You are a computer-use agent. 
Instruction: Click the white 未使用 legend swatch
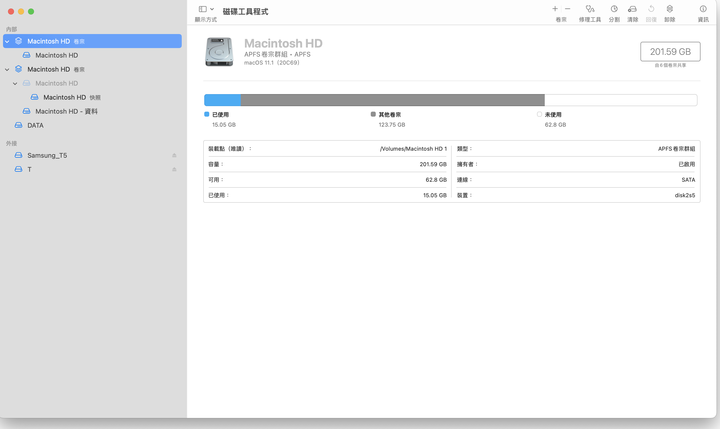coord(539,114)
